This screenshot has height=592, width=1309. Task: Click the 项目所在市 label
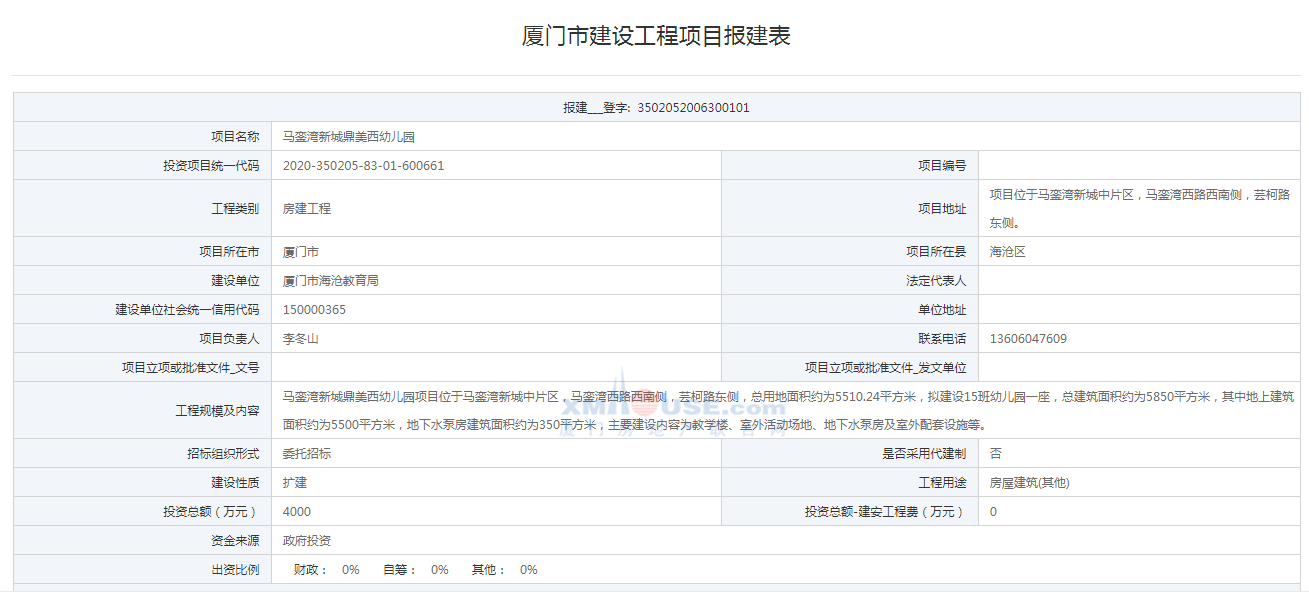tap(229, 252)
